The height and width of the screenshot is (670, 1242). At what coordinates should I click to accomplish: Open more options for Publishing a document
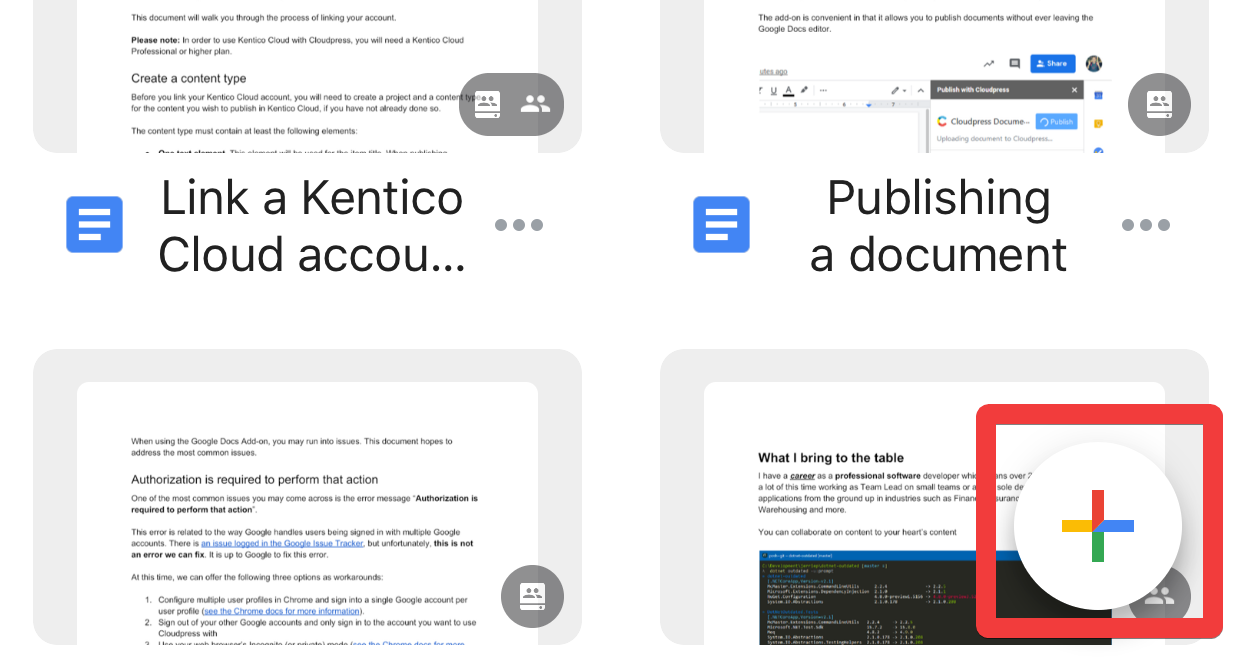(1146, 225)
